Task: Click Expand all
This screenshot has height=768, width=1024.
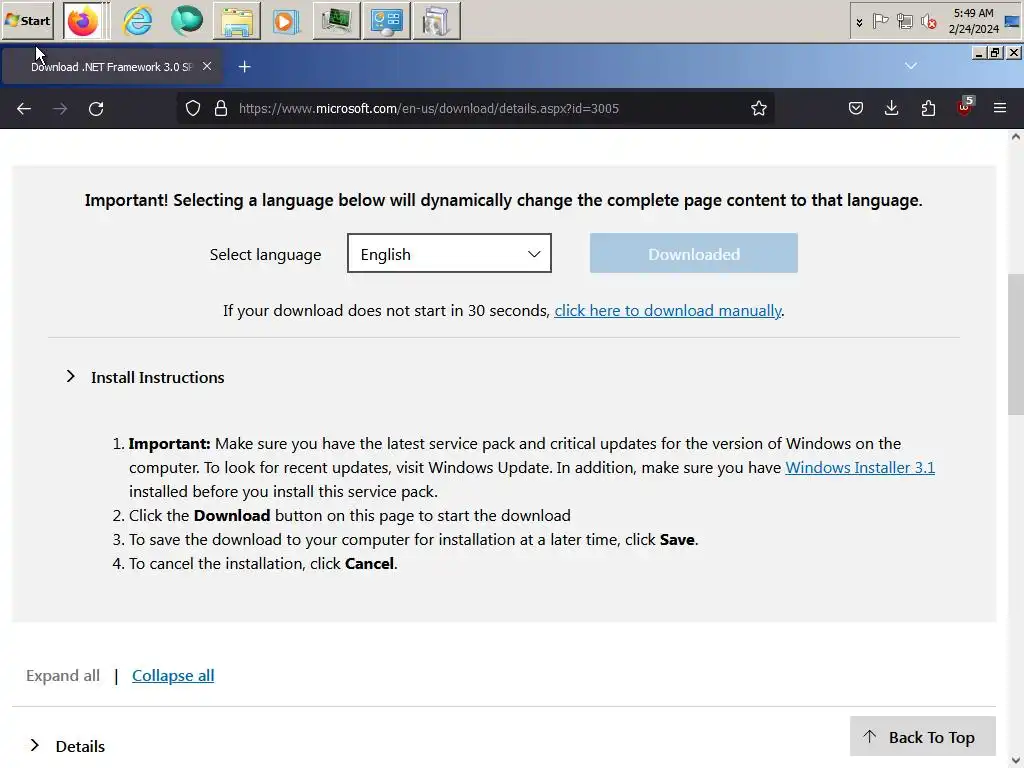Action: pos(63,676)
